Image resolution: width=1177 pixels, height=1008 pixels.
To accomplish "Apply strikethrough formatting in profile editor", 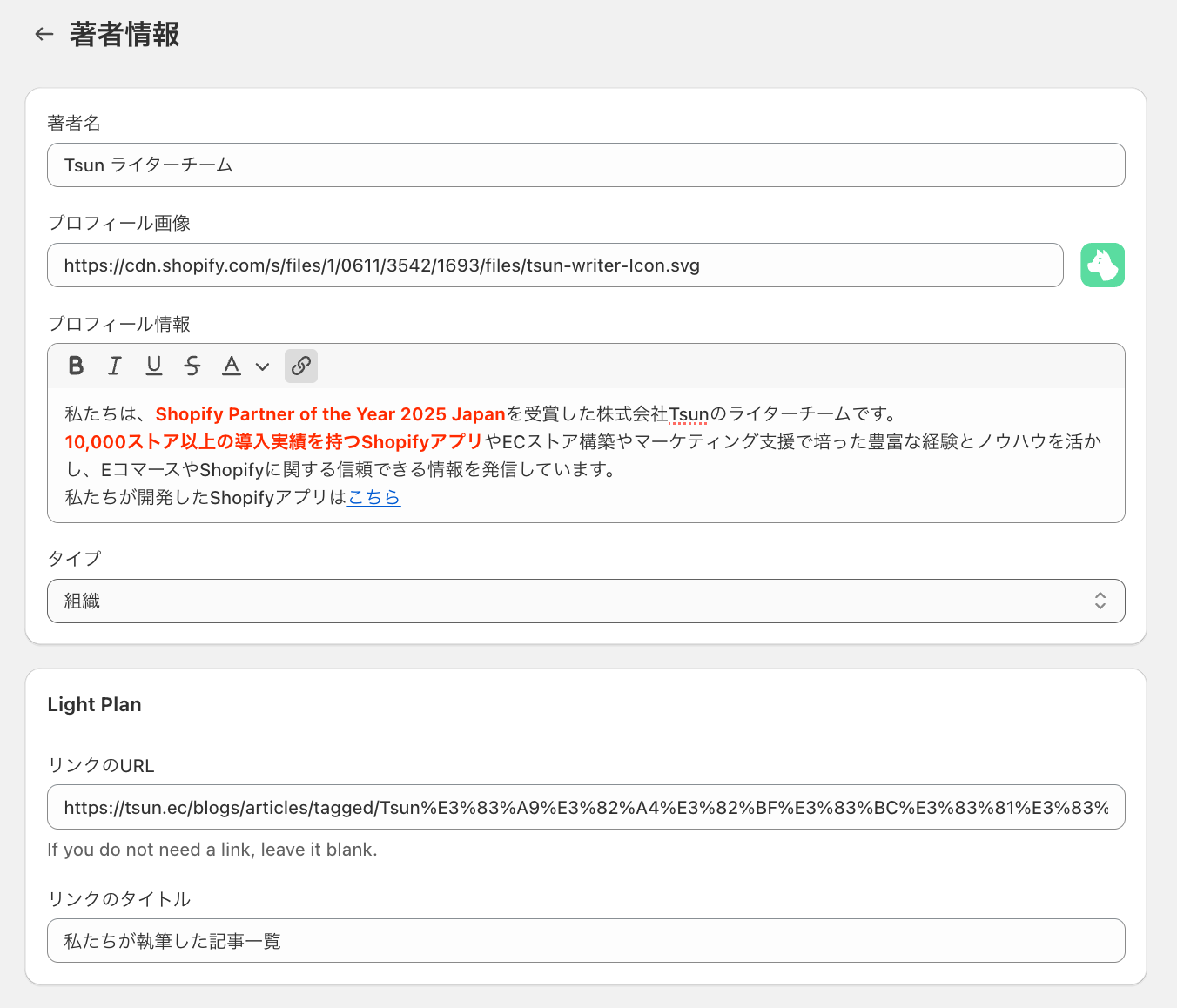I will point(192,366).
